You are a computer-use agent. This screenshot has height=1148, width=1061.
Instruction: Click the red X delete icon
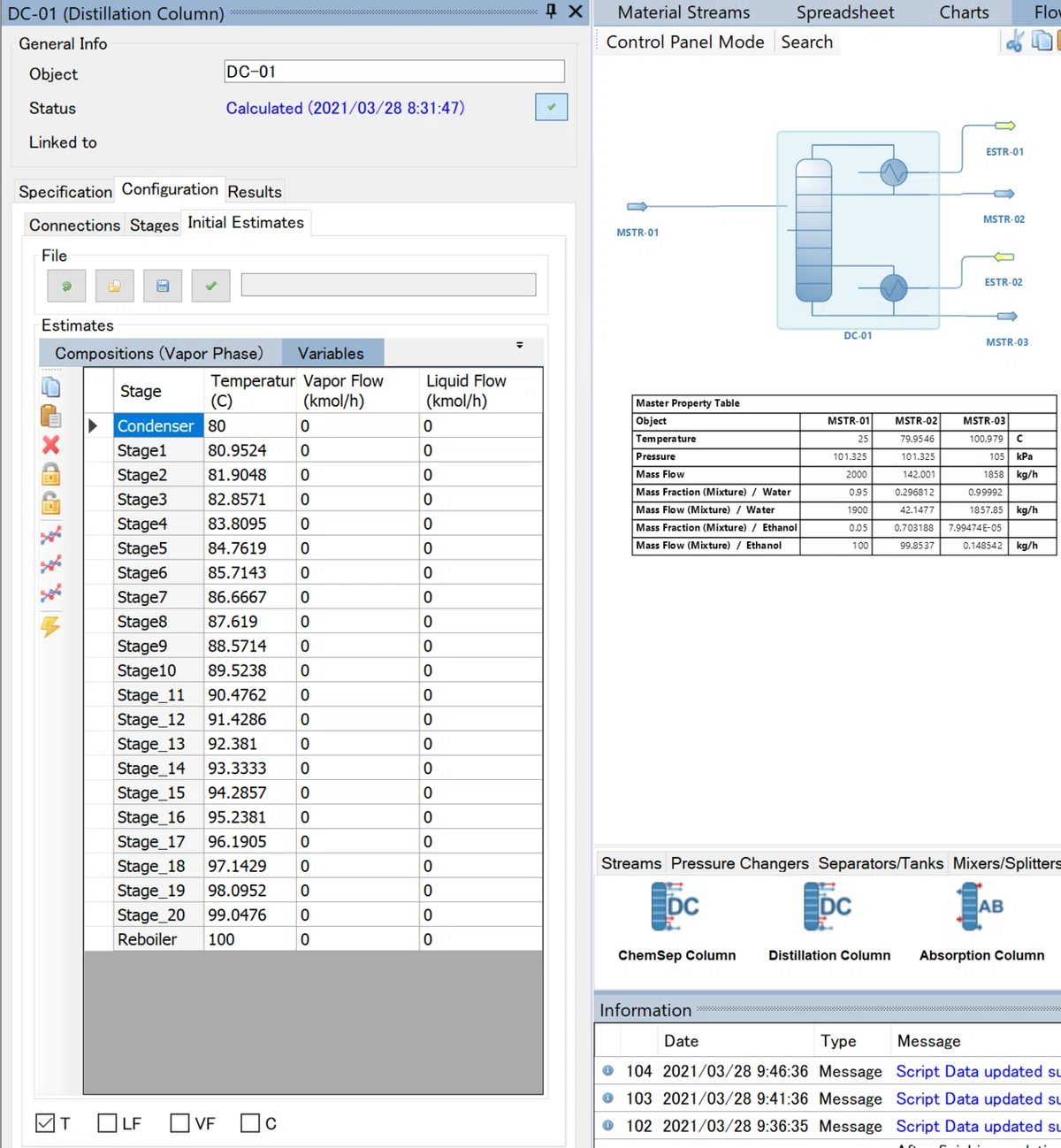pyautogui.click(x=51, y=445)
